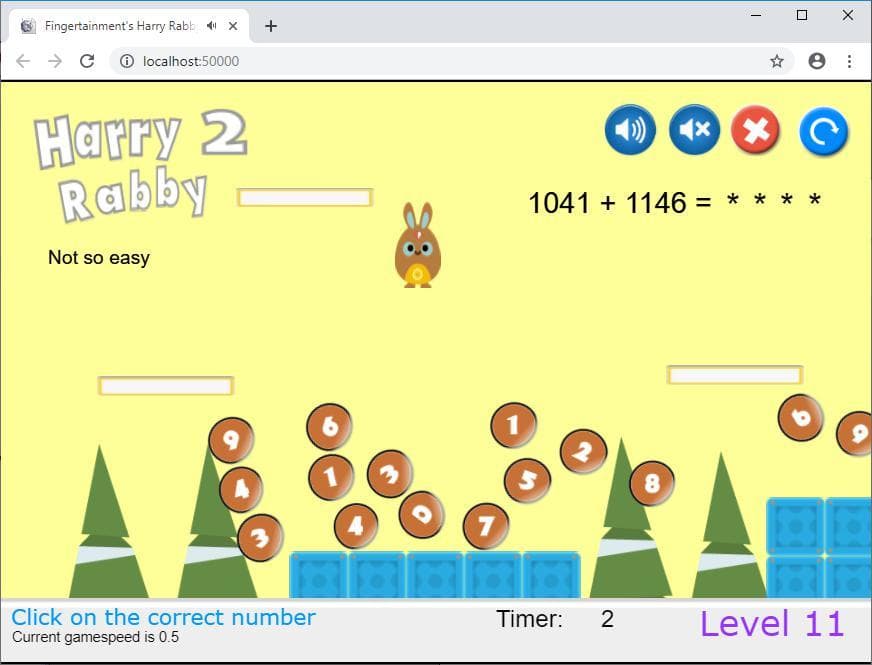Viewport: 872px width, 665px height.
Task: Reload the page in the browser
Action: pos(87,61)
